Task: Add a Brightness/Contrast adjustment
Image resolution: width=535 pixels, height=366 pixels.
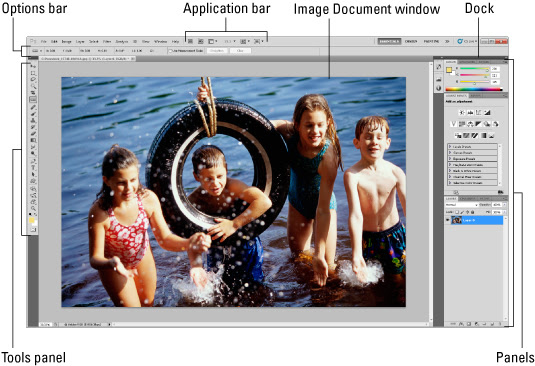Action: tap(462, 113)
